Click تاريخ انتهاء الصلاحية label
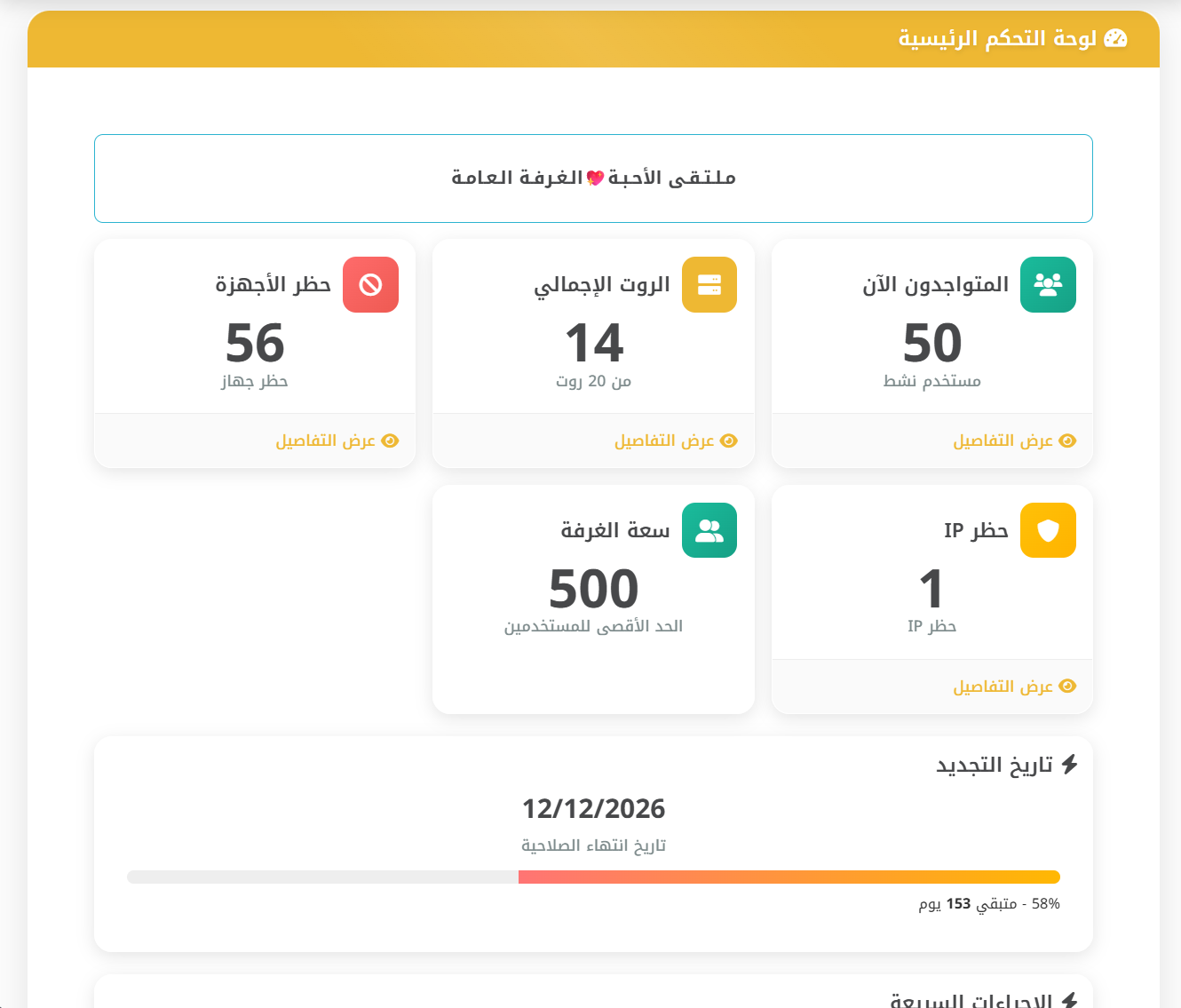The image size is (1181, 1008). pos(593,845)
